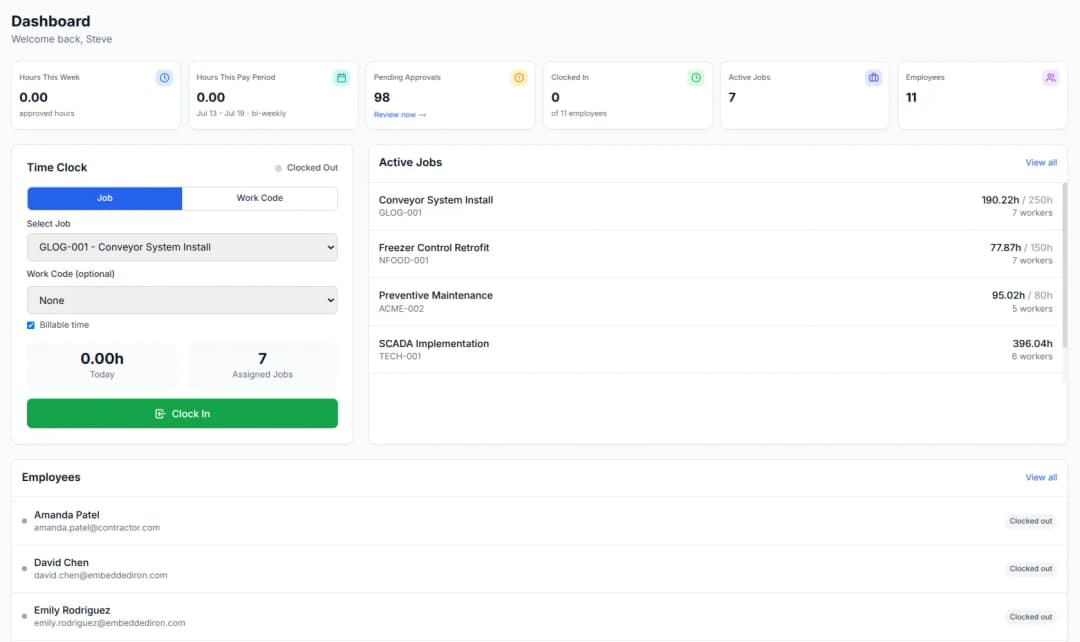Click the purple people icon on Employees card
The height and width of the screenshot is (642, 1080).
[x=1050, y=78]
